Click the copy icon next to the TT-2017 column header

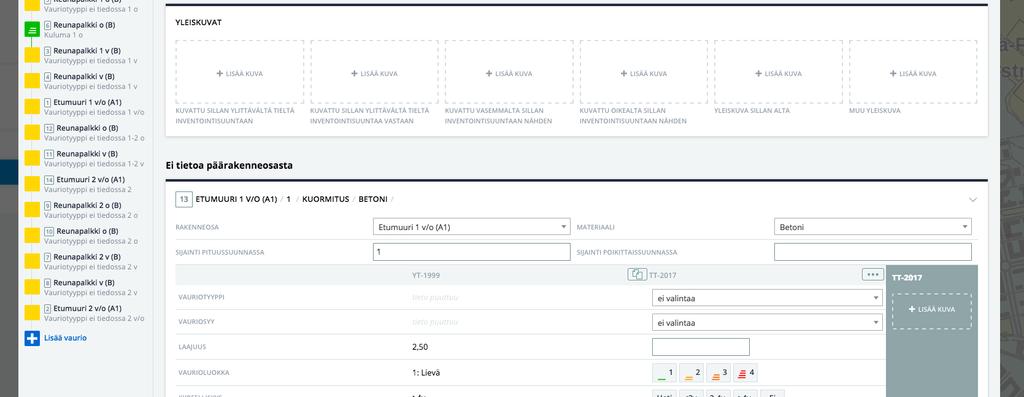637,275
